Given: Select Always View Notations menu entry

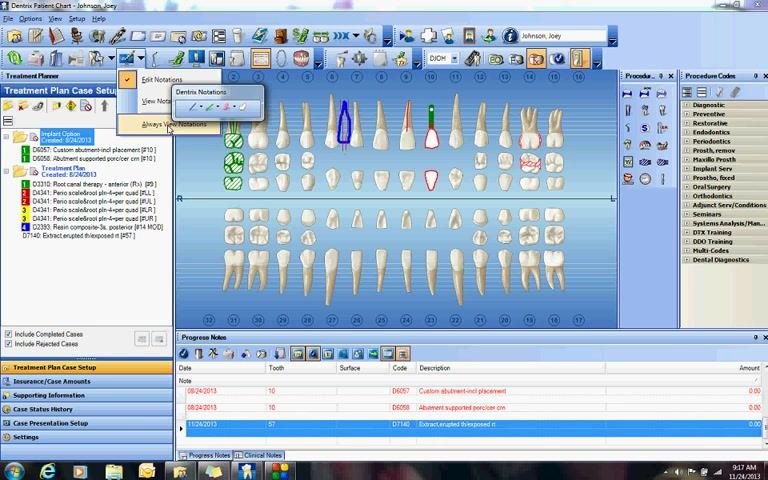Looking at the screenshot, I should [169, 124].
